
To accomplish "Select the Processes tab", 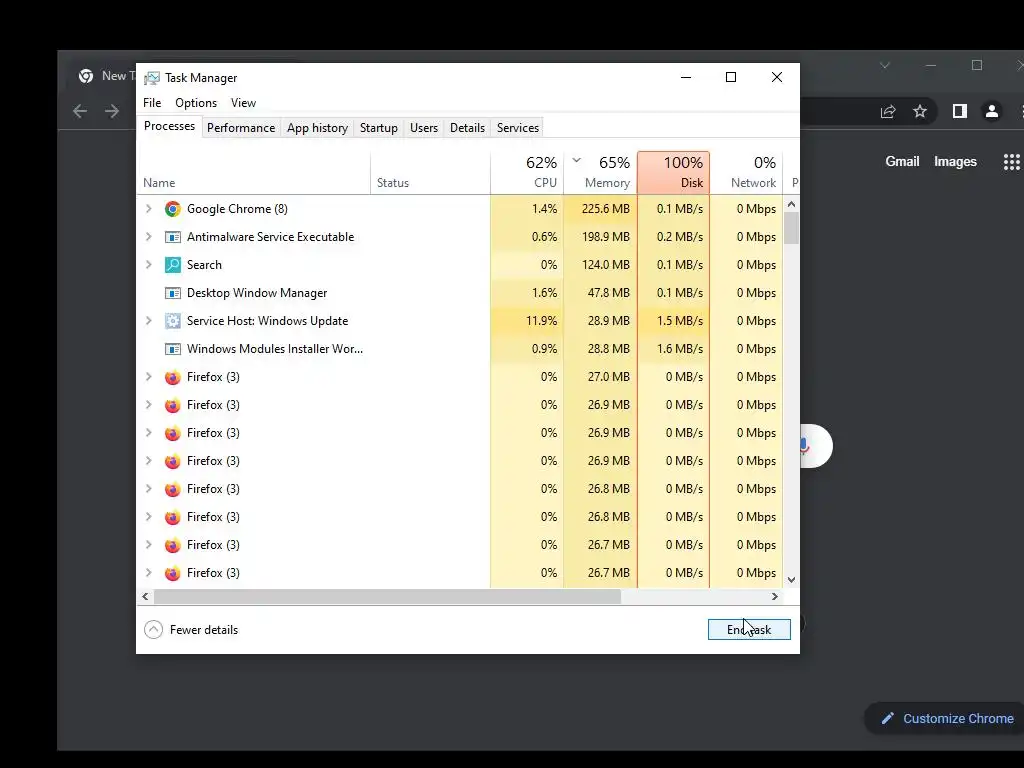I will click(x=169, y=127).
